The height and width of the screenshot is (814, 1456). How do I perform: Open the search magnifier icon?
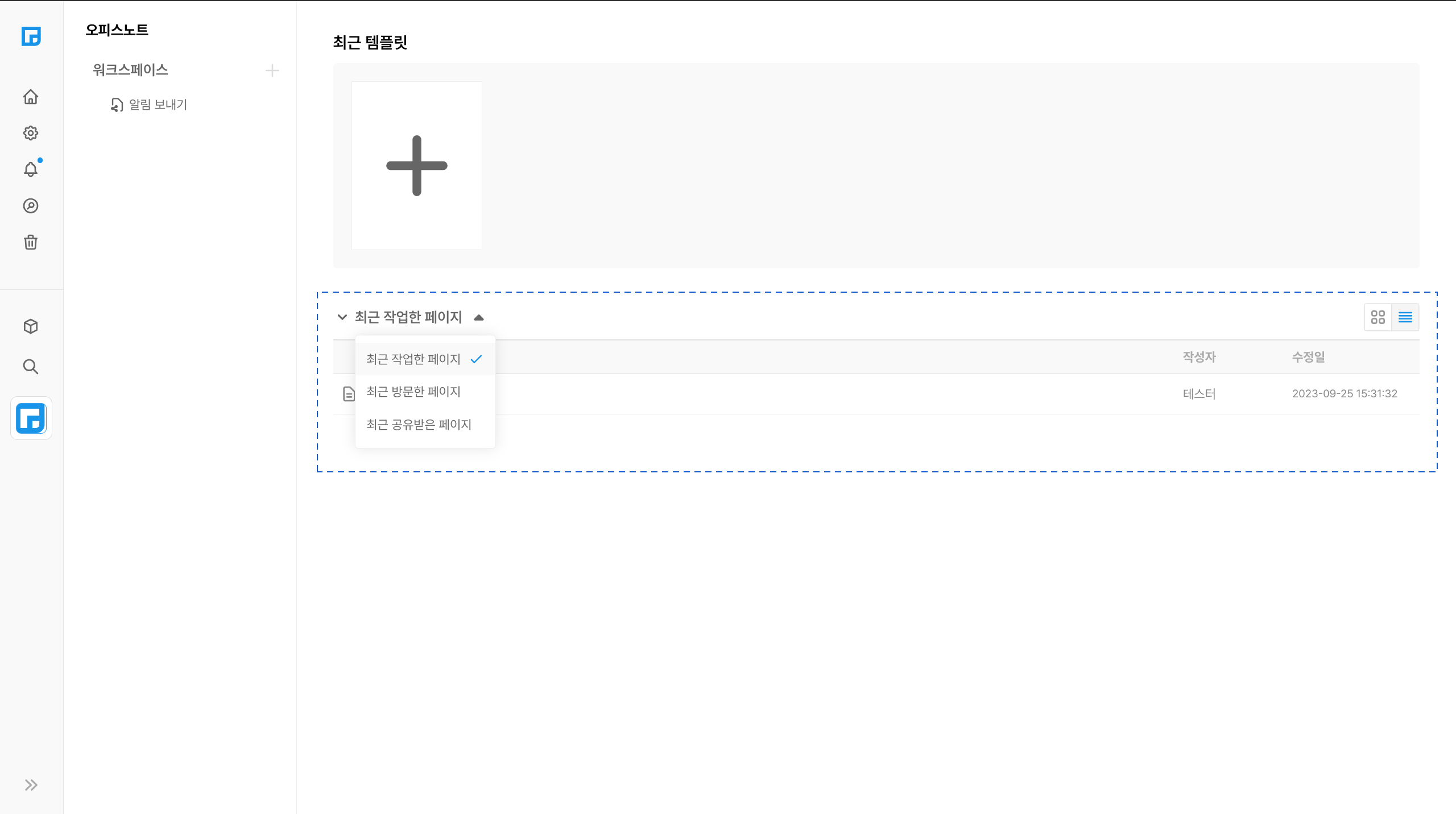(x=31, y=367)
